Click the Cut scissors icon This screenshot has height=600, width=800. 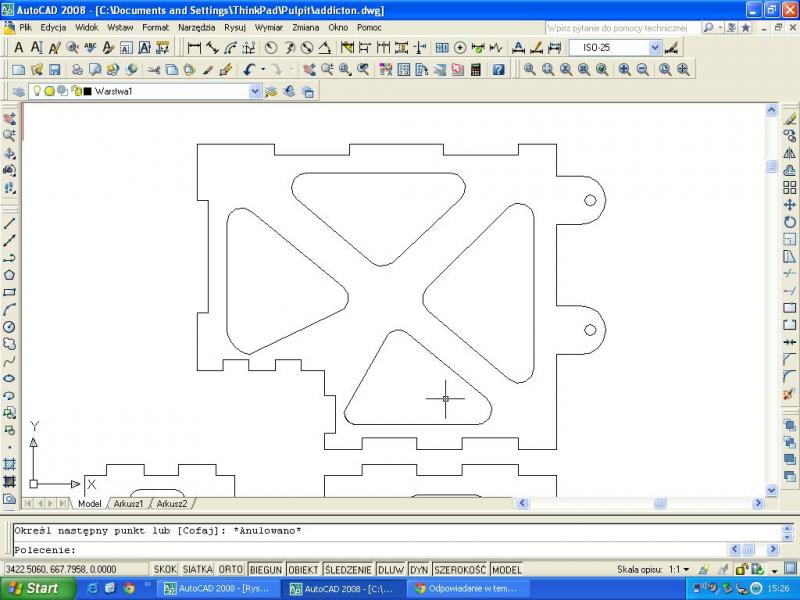pyautogui.click(x=153, y=70)
